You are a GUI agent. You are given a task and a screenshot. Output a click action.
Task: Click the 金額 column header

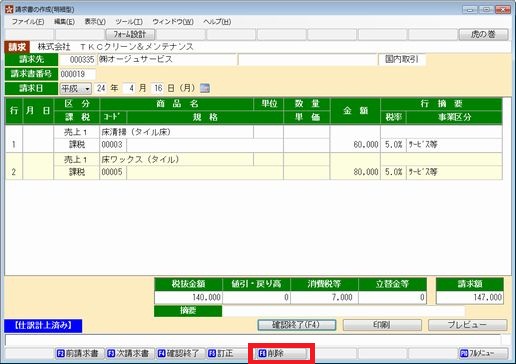click(x=355, y=111)
